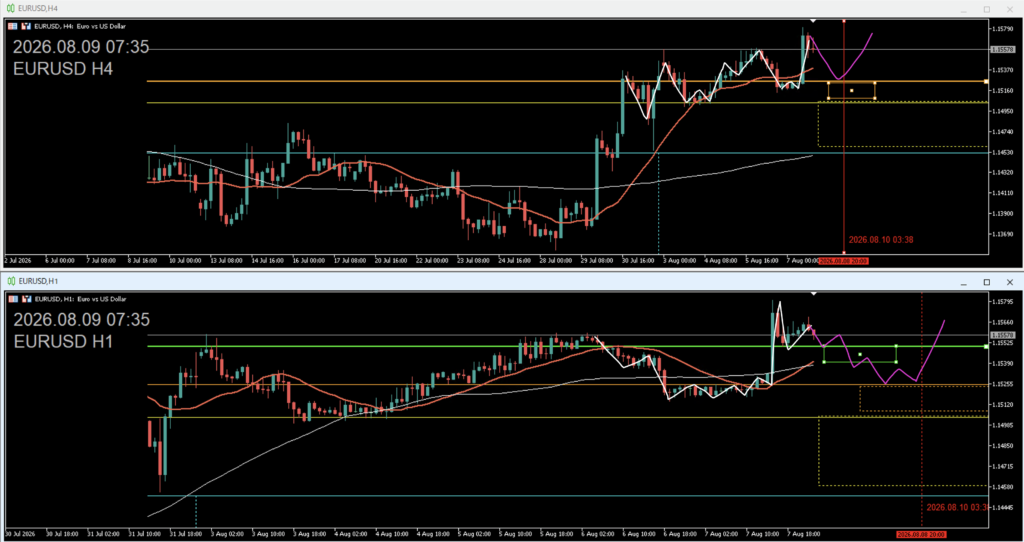Toggle One Click Trading icon in H4 chart
The height and width of the screenshot is (542, 1024).
point(27,26)
